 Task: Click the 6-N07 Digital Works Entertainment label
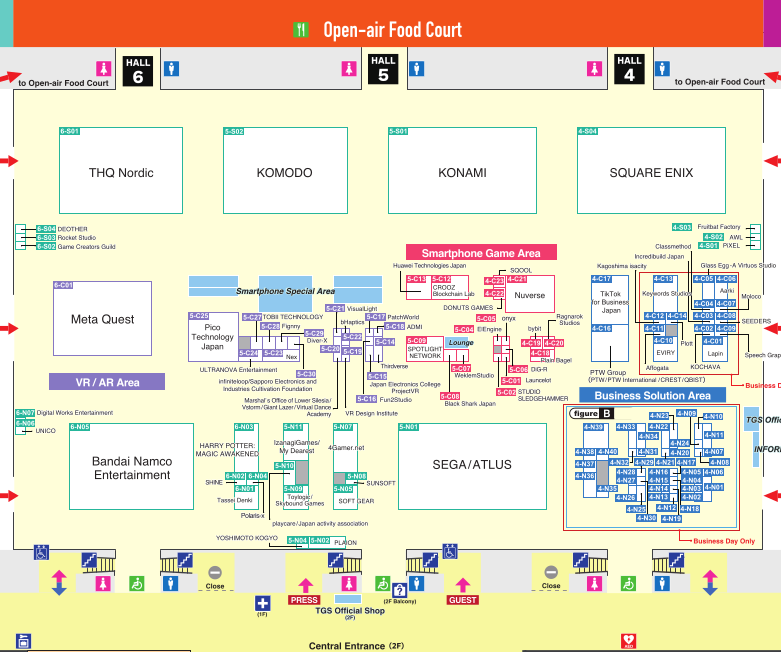(x=64, y=412)
